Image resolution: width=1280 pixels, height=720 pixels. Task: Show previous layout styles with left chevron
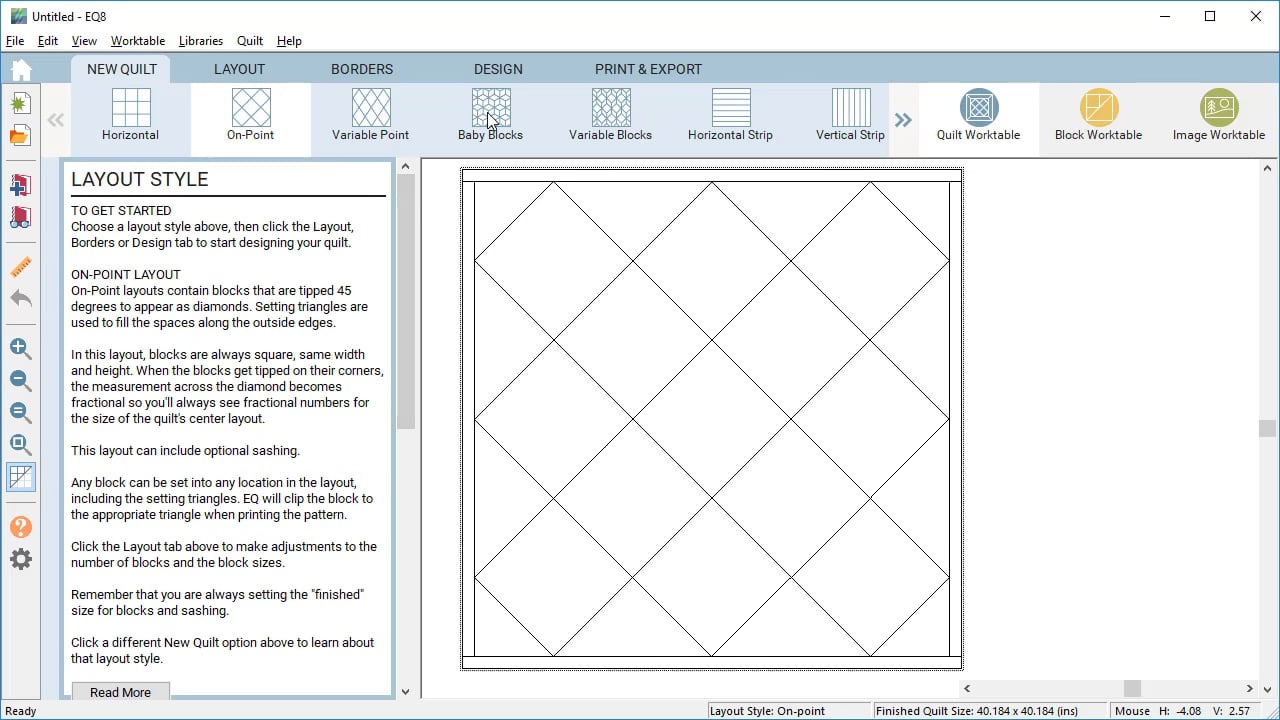pyautogui.click(x=56, y=120)
